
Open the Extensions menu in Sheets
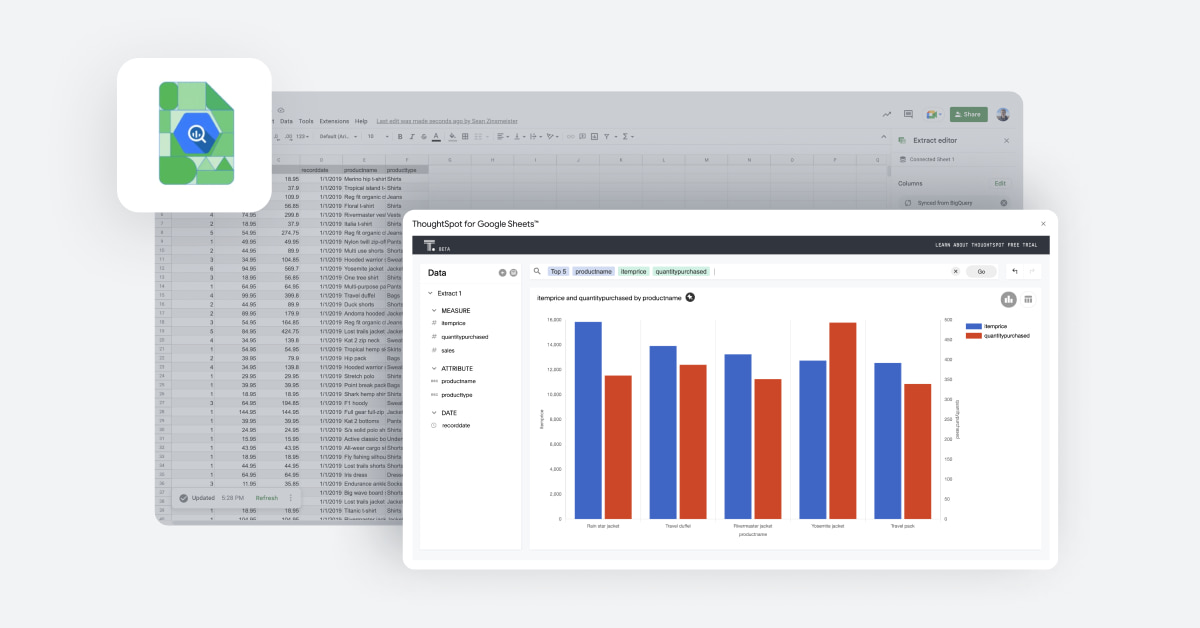[334, 121]
